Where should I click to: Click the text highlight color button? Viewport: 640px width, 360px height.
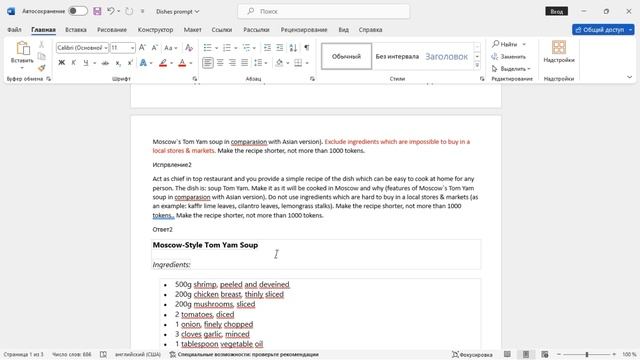coord(163,63)
